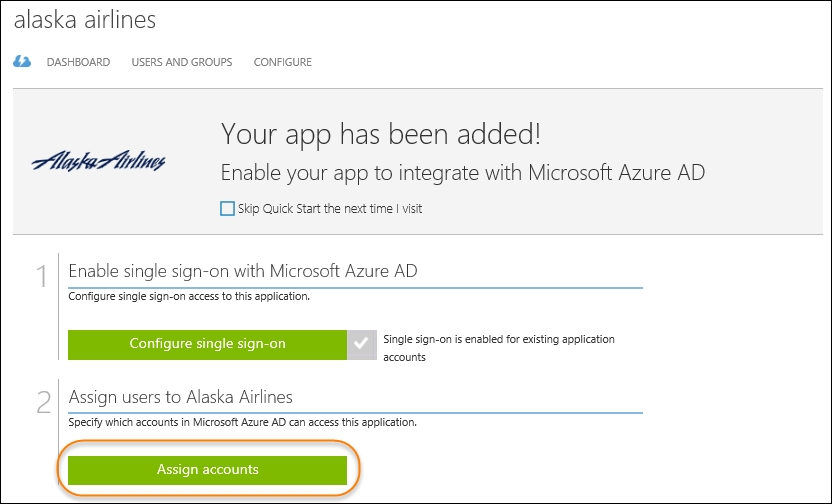Click 'Your app has been added!' heading
Screen dimensions: 832x504
(381, 133)
